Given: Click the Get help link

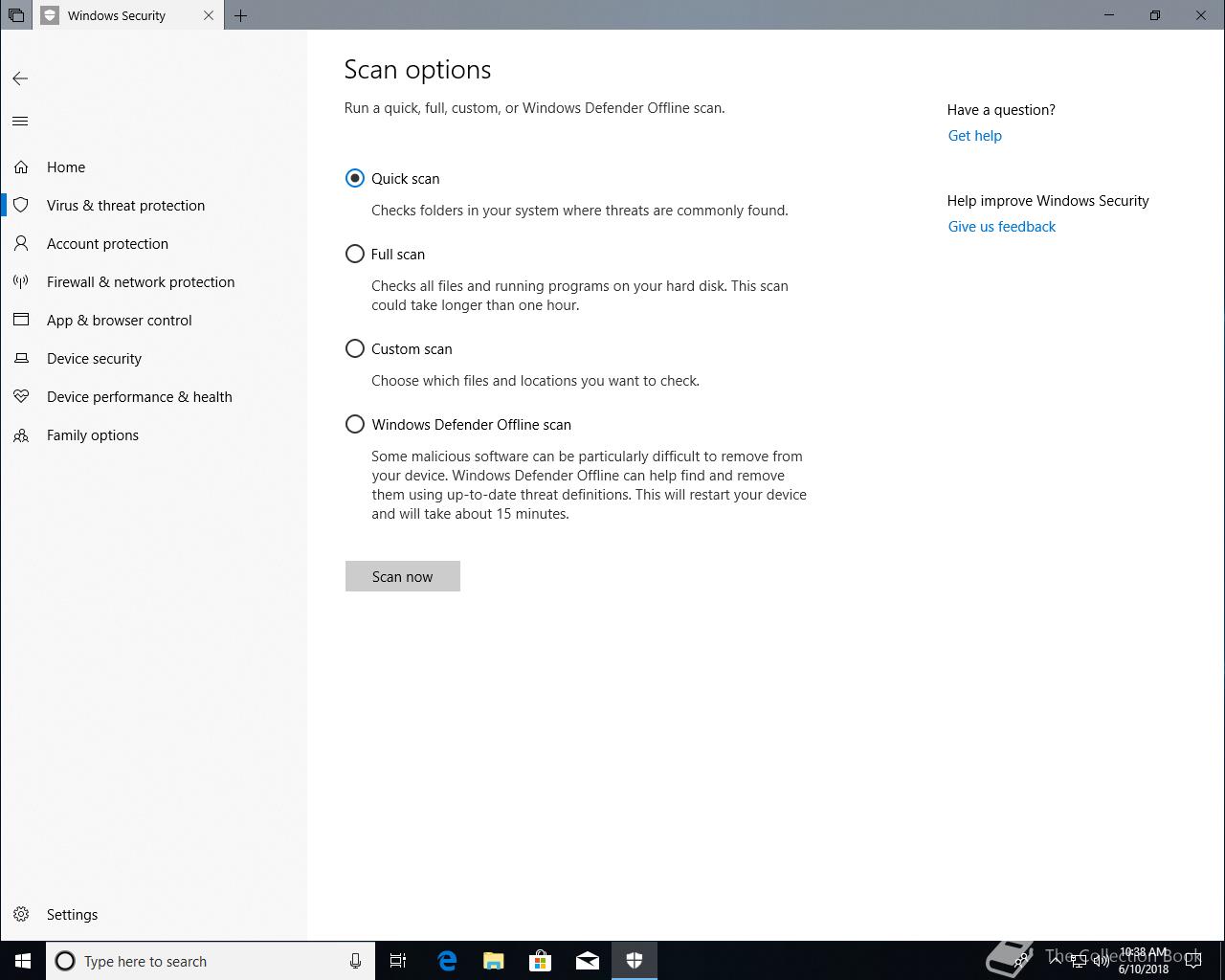Looking at the screenshot, I should pyautogui.click(x=974, y=135).
